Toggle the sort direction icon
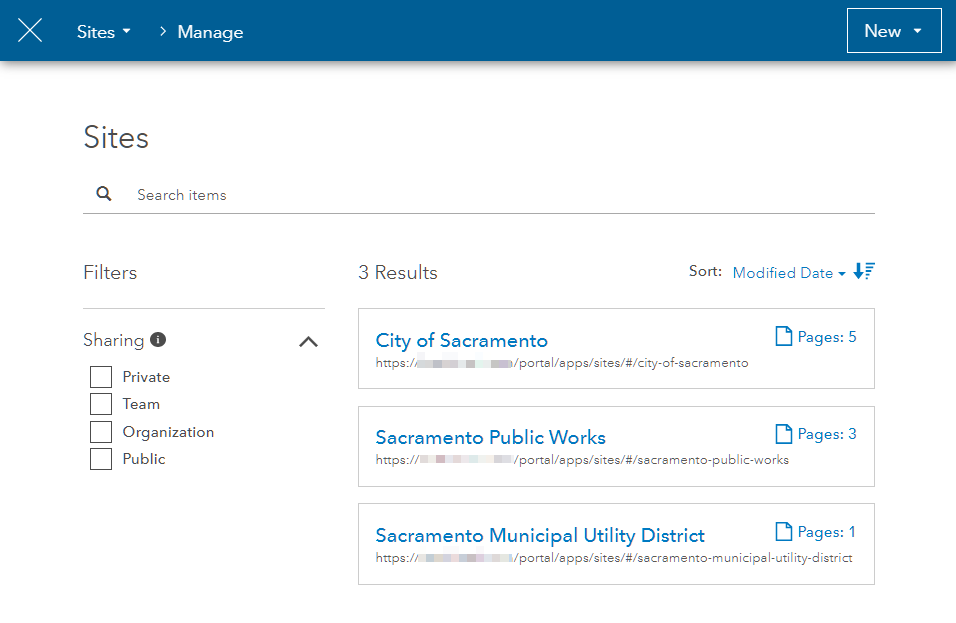This screenshot has width=956, height=623. click(x=864, y=271)
